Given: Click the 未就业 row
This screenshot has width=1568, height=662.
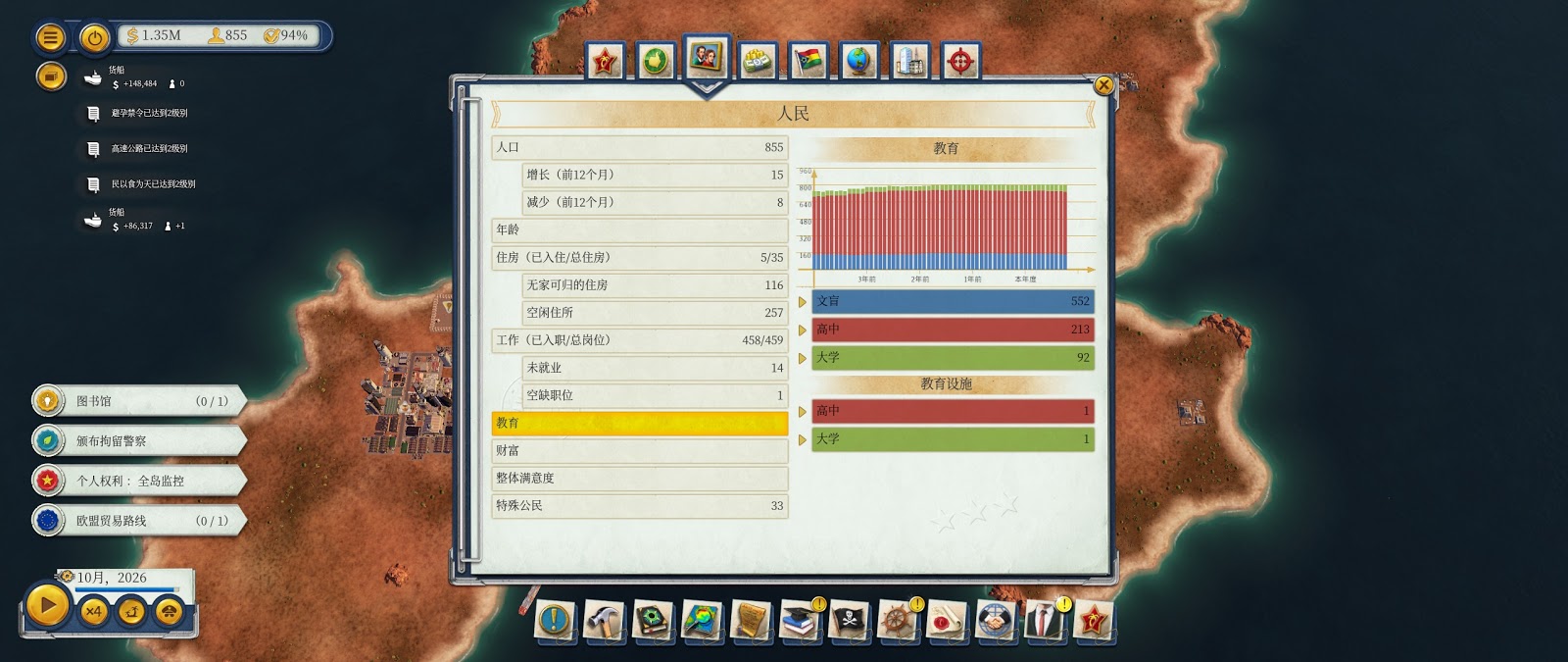Looking at the screenshot, I should [655, 368].
